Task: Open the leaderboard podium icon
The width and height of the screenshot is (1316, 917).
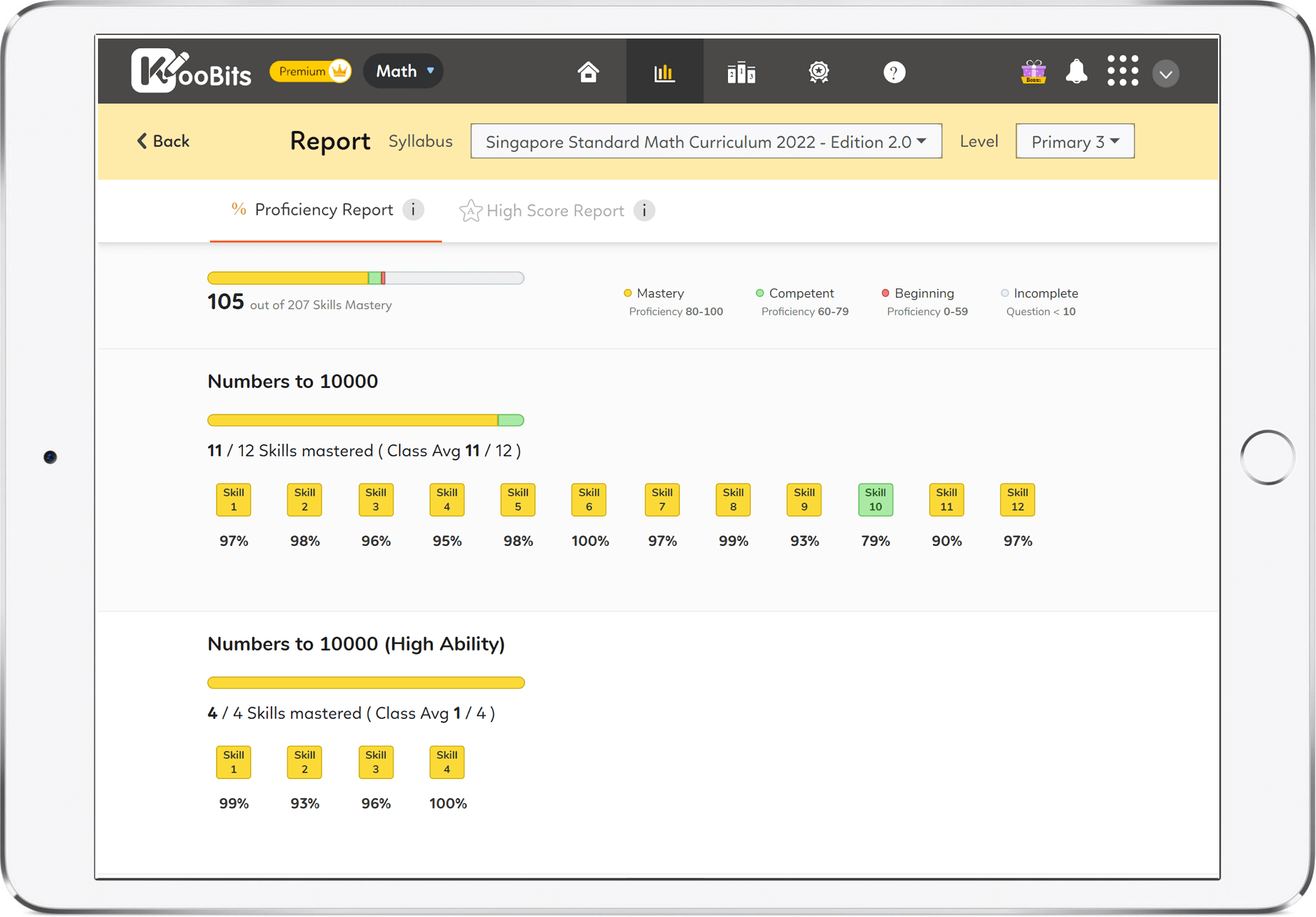Action: [741, 72]
